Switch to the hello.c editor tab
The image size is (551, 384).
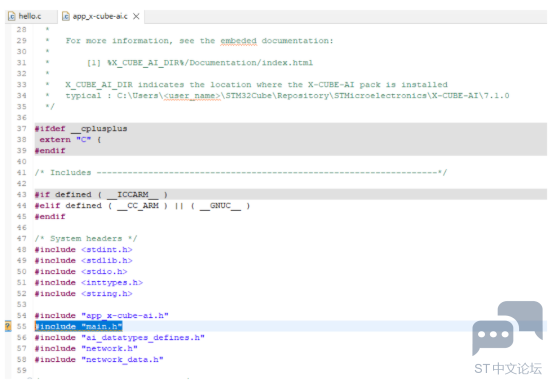(x=30, y=16)
